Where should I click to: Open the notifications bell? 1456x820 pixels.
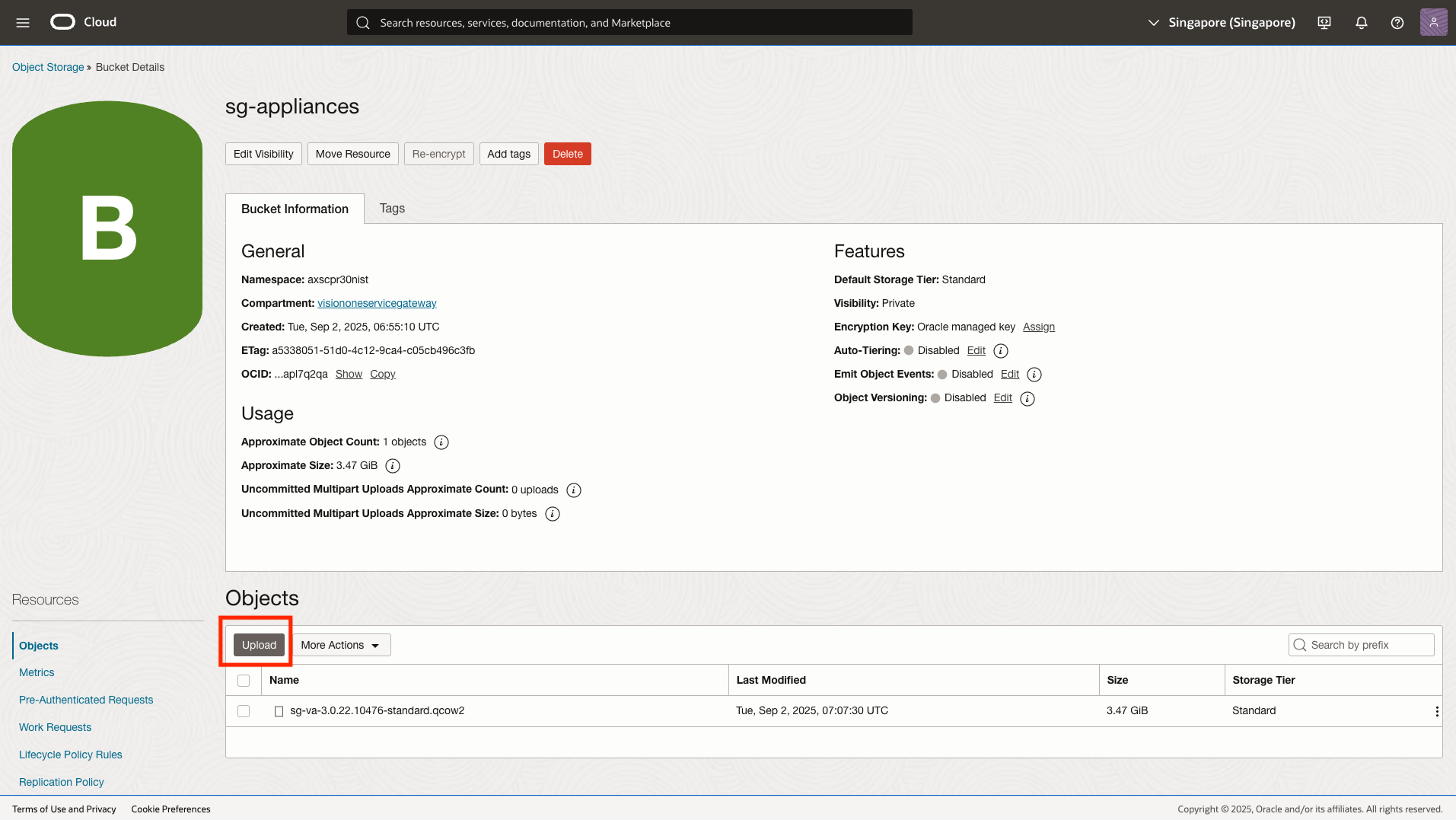1362,23
